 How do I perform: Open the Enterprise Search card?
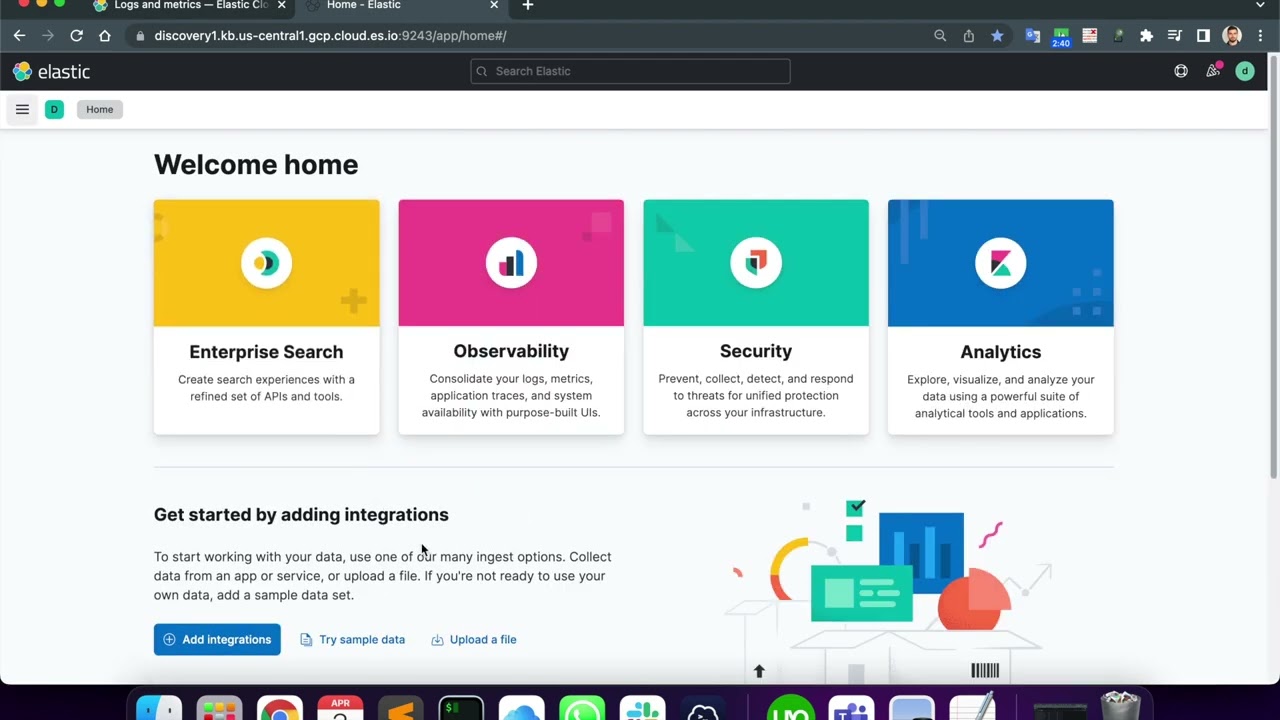[266, 317]
